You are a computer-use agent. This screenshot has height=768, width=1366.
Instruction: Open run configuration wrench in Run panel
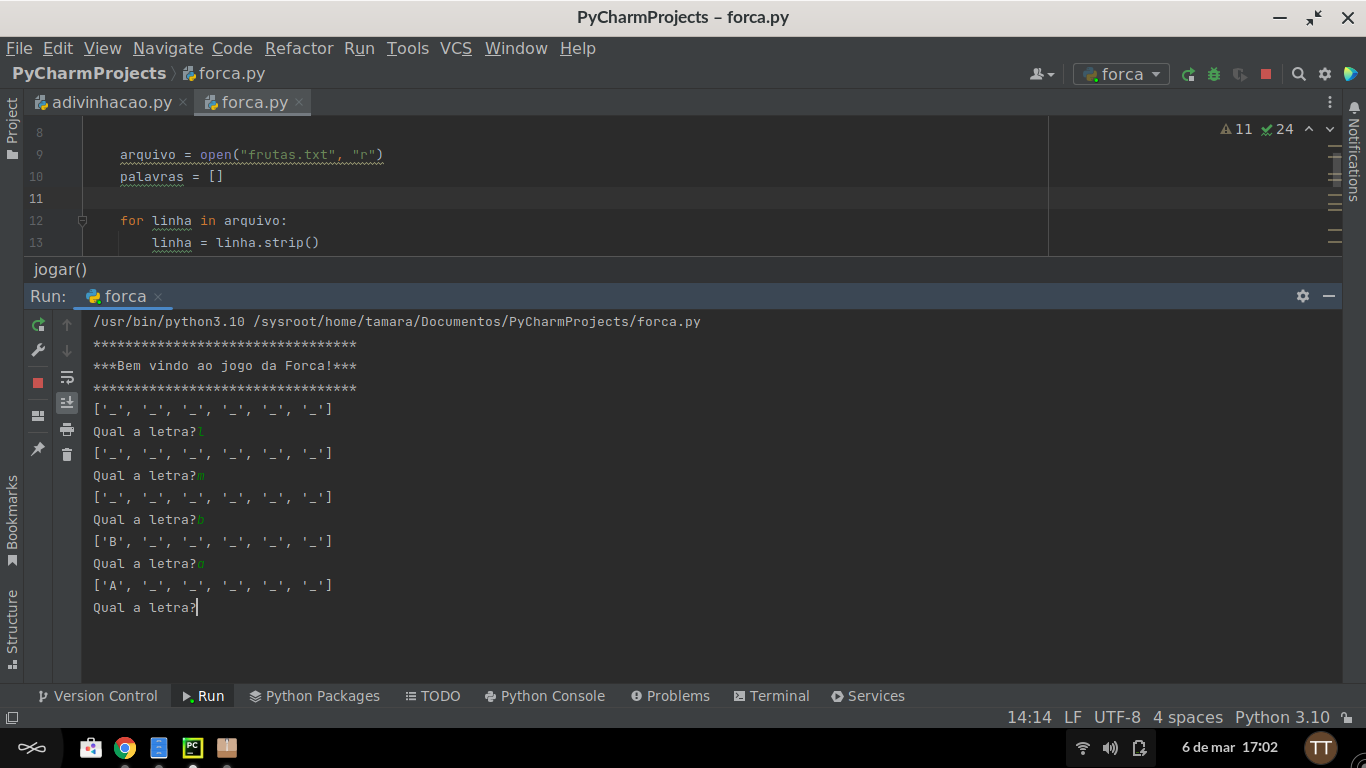coord(38,350)
